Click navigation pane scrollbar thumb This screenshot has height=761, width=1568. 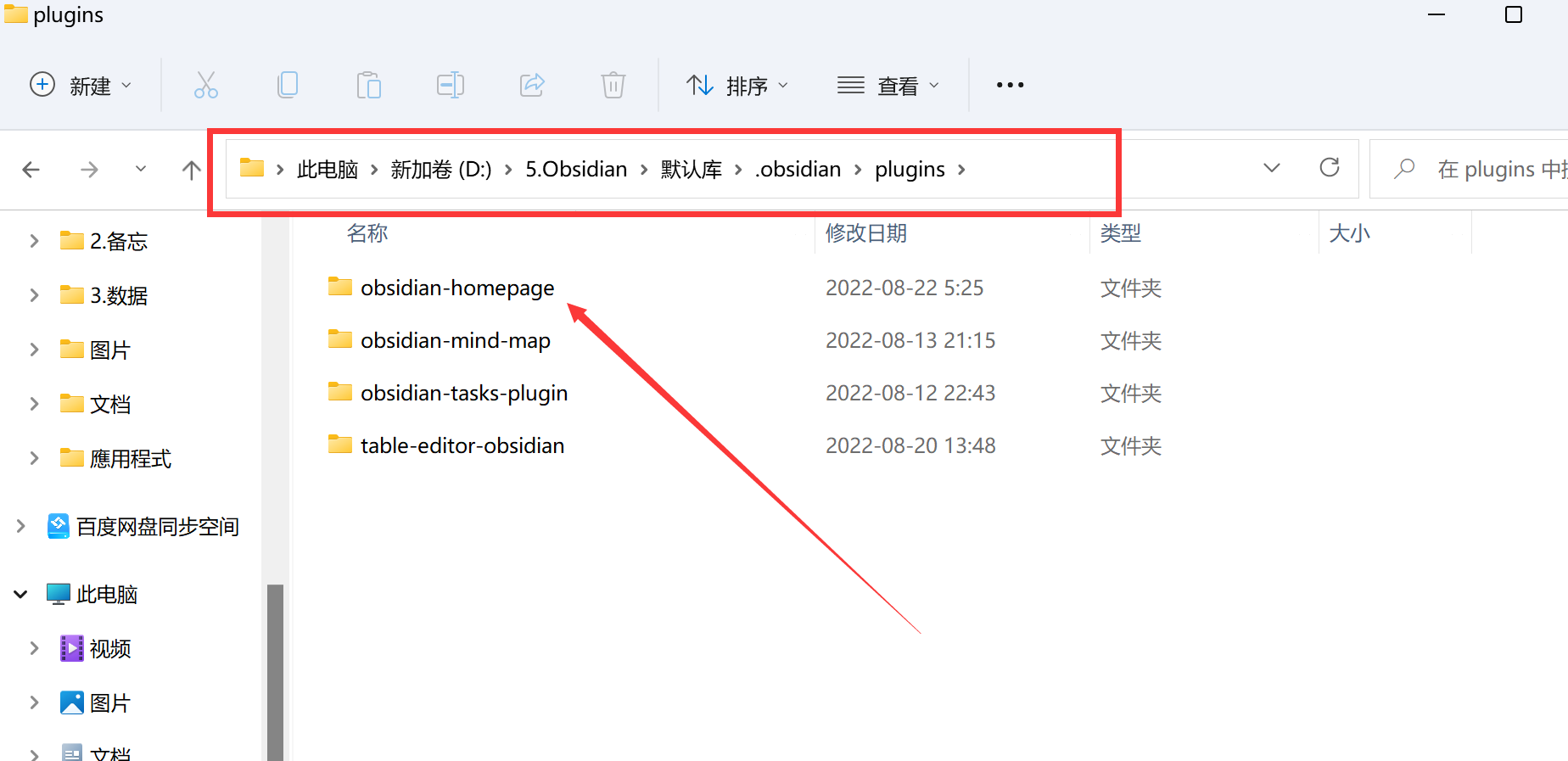[x=276, y=672]
